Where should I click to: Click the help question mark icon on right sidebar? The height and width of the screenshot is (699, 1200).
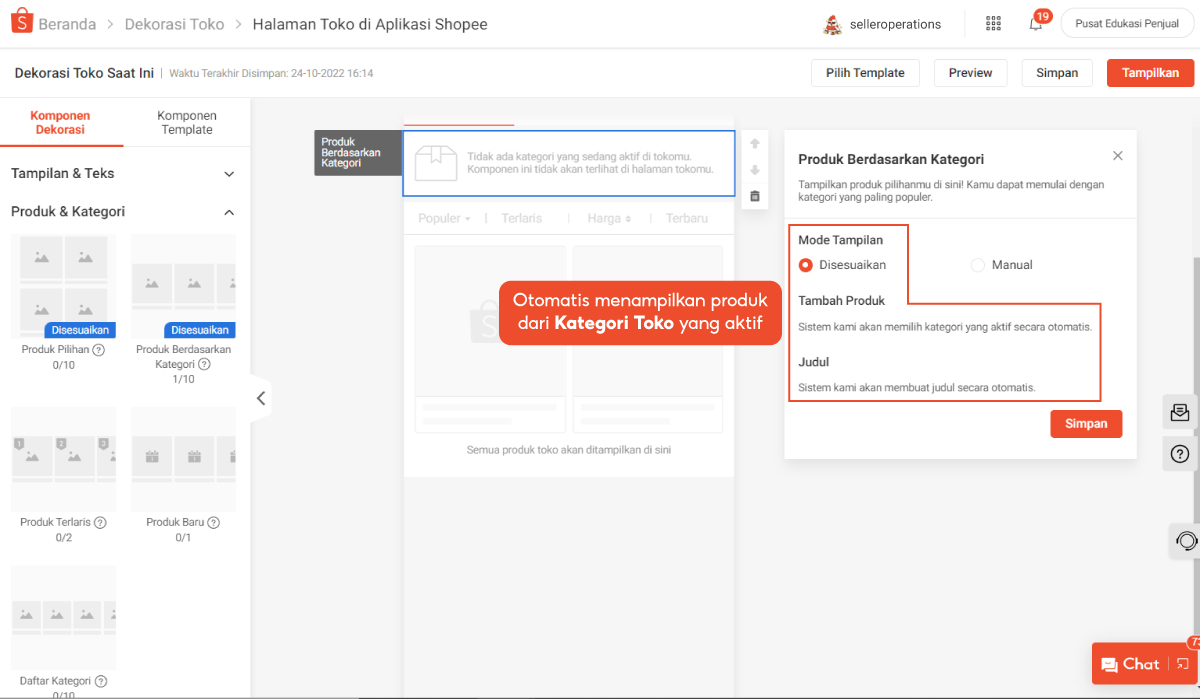(1180, 455)
